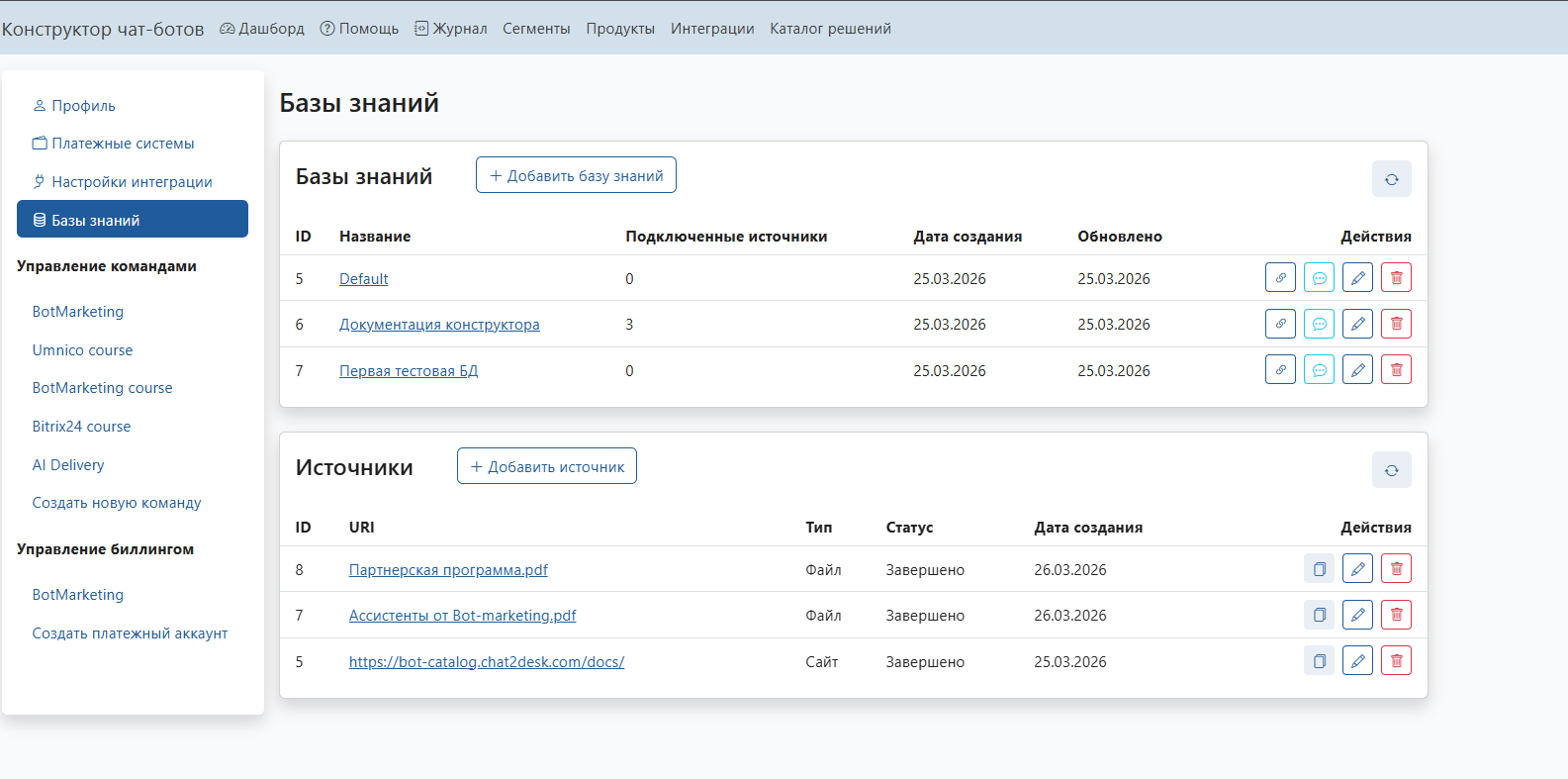Click link icon for Документация конструктора row
1568x779 pixels.
(x=1280, y=324)
